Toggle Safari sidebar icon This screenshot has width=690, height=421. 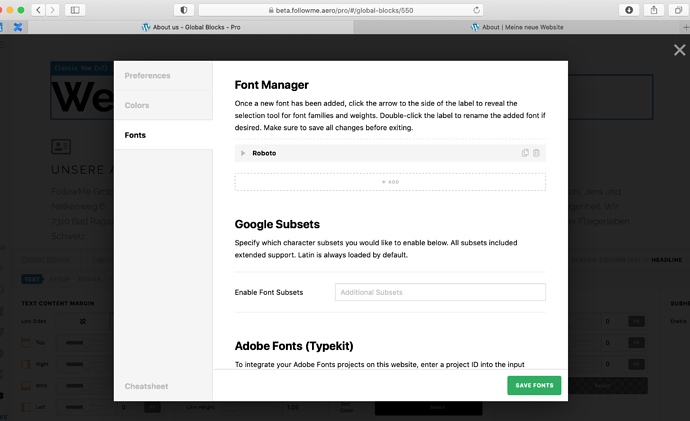point(75,9)
